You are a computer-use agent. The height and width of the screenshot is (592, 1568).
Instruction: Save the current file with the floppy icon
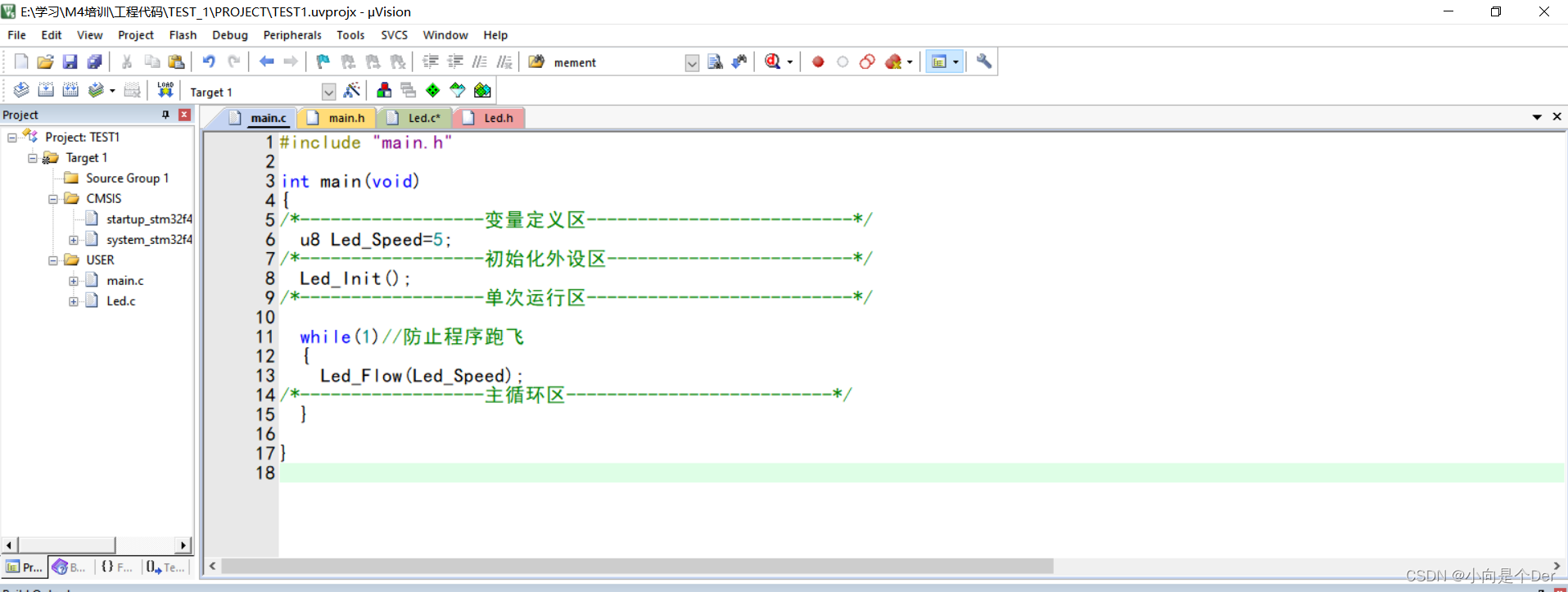pos(70,61)
